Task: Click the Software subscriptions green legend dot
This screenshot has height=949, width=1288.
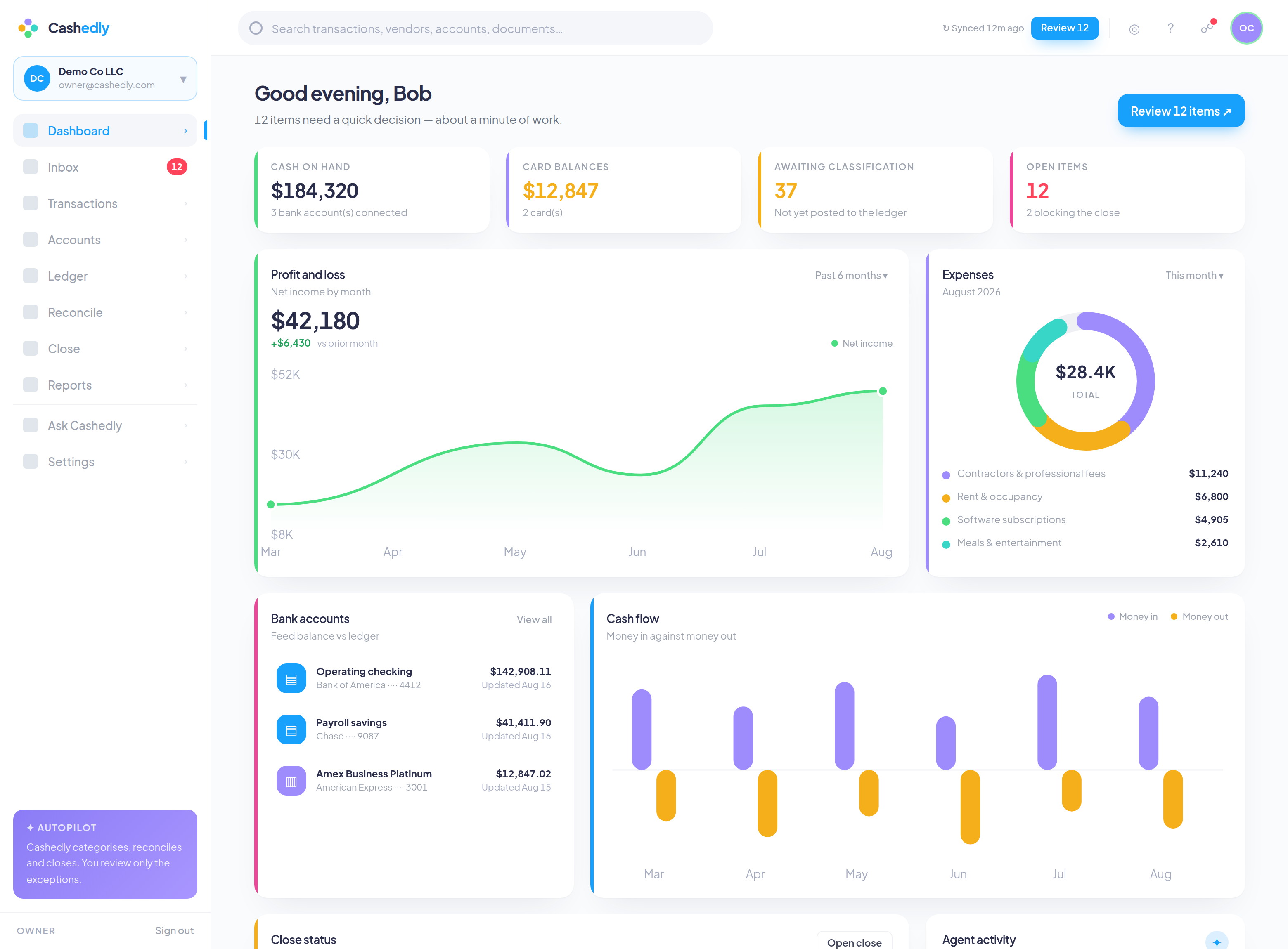Action: 946,521
